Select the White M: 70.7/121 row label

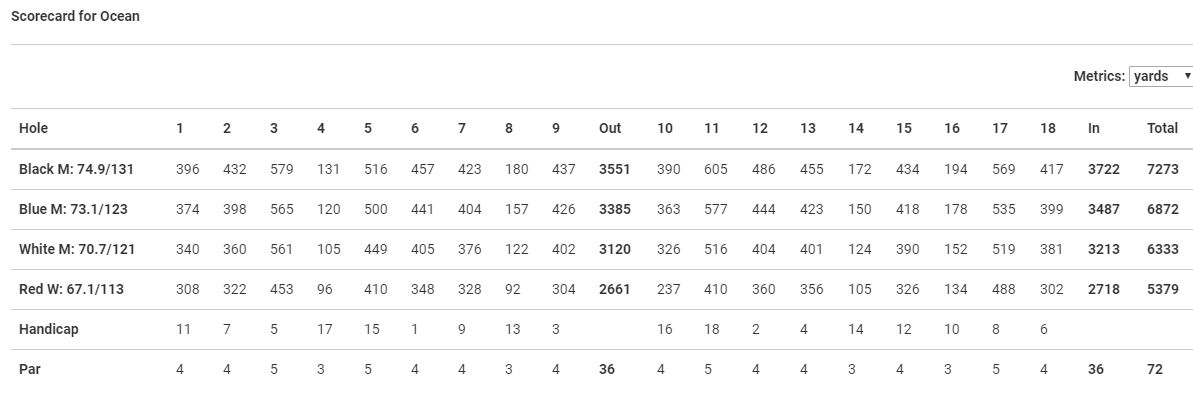click(77, 249)
